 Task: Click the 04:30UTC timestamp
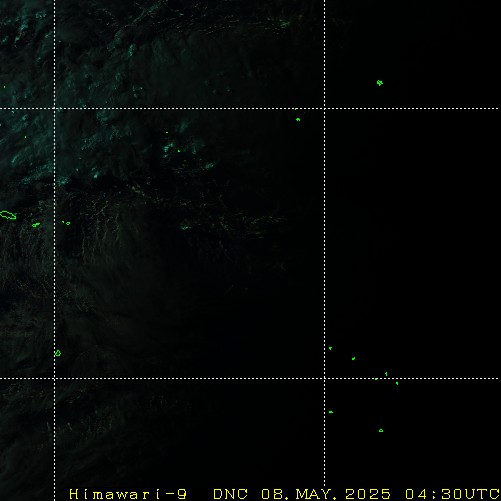pyautogui.click(x=452, y=494)
